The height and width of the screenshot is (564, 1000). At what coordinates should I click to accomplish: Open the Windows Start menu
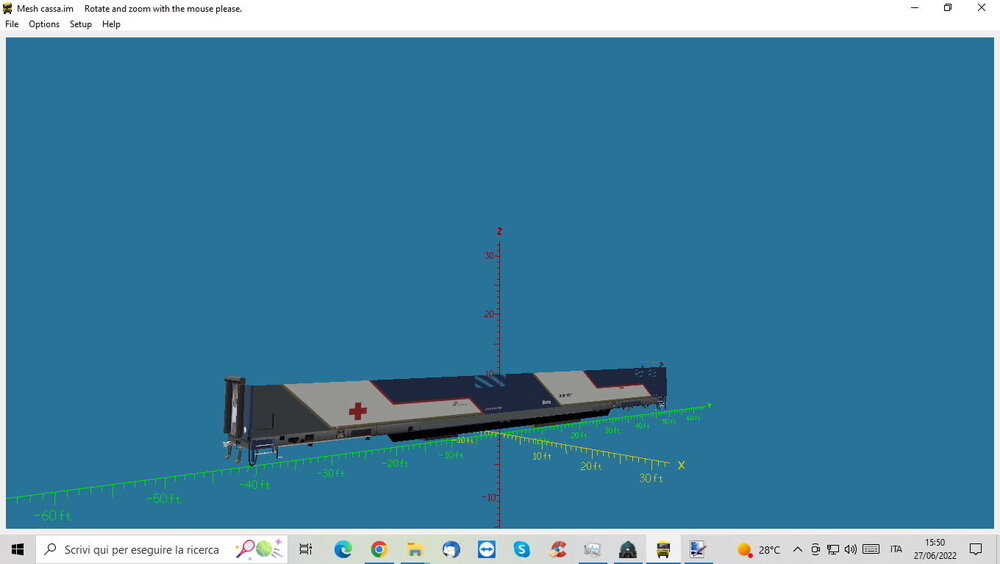point(17,549)
